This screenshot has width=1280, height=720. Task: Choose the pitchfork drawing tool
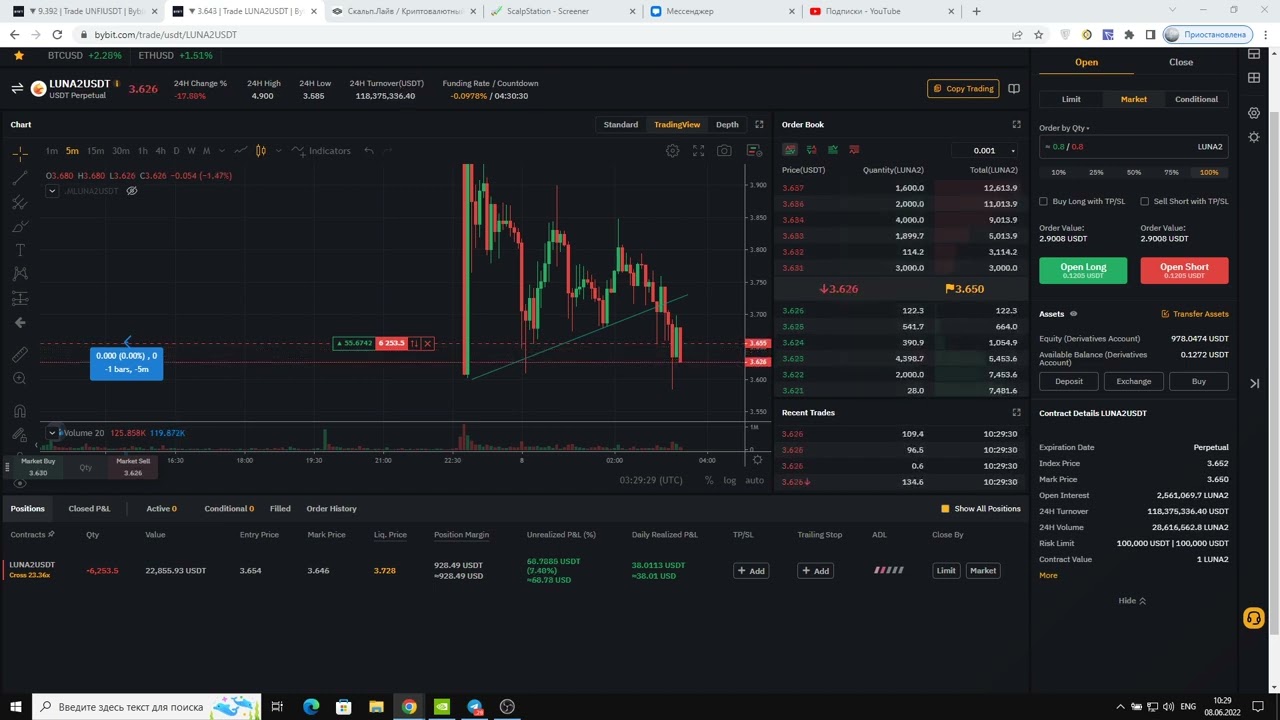(20, 202)
